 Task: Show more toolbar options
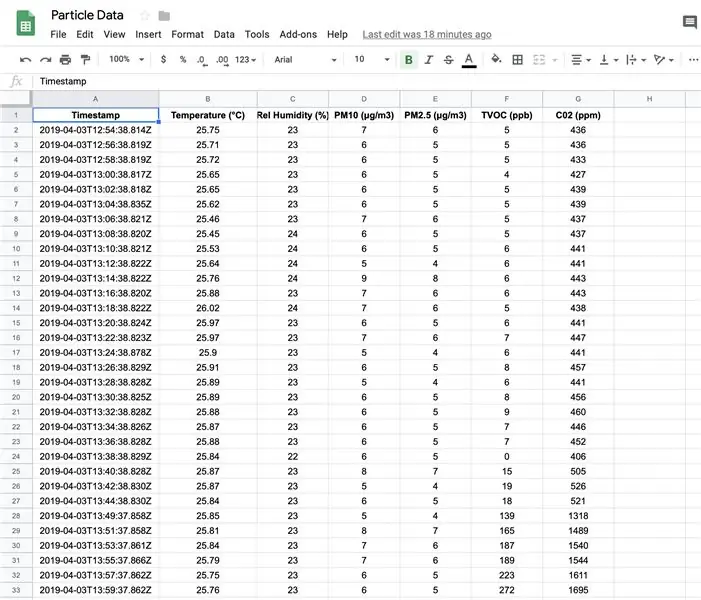(x=693, y=59)
